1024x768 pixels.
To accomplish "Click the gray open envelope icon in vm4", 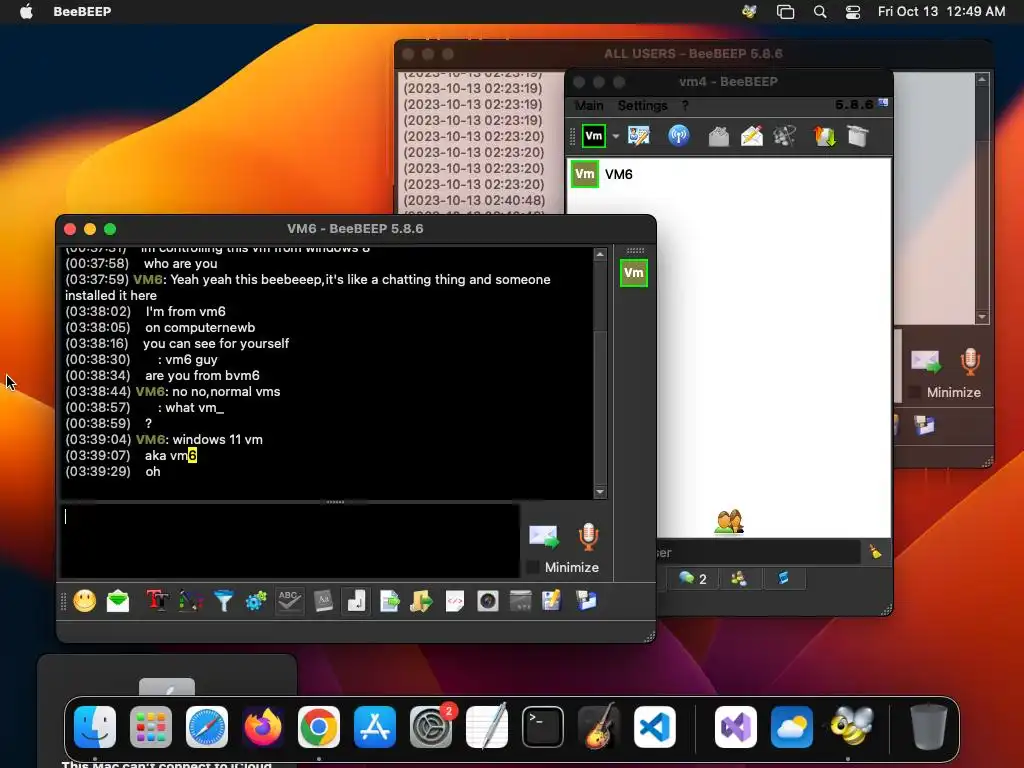I will [x=718, y=136].
